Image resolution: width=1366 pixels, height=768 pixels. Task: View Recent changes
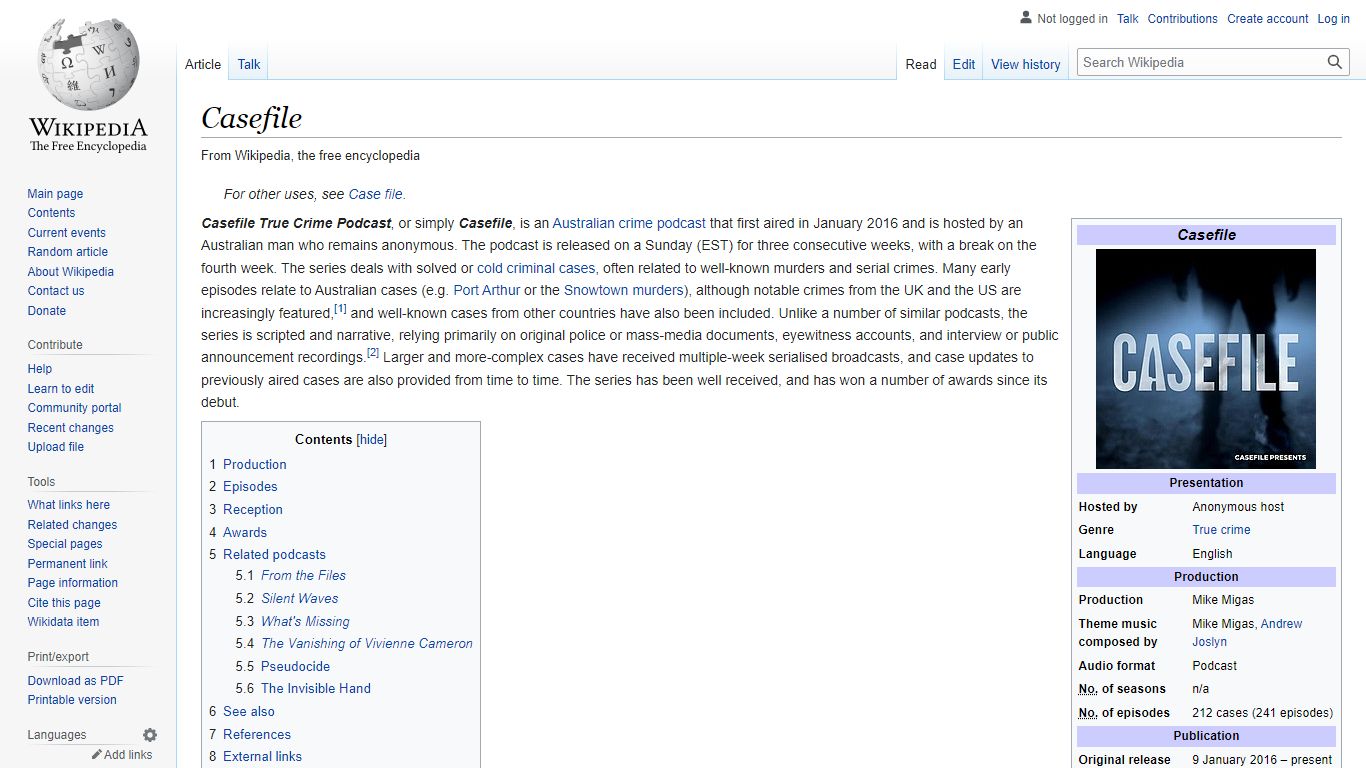point(71,428)
